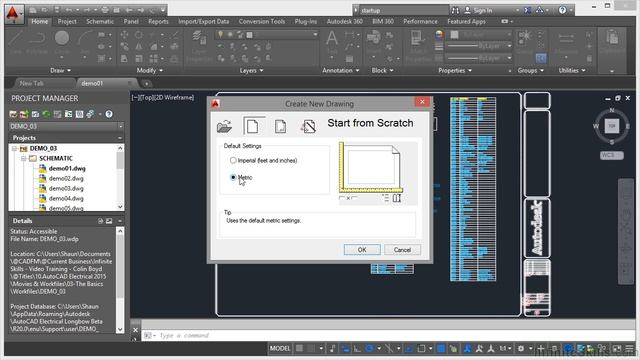
Task: Open demo02.dwg in the project tree
Action: pyautogui.click(x=66, y=178)
